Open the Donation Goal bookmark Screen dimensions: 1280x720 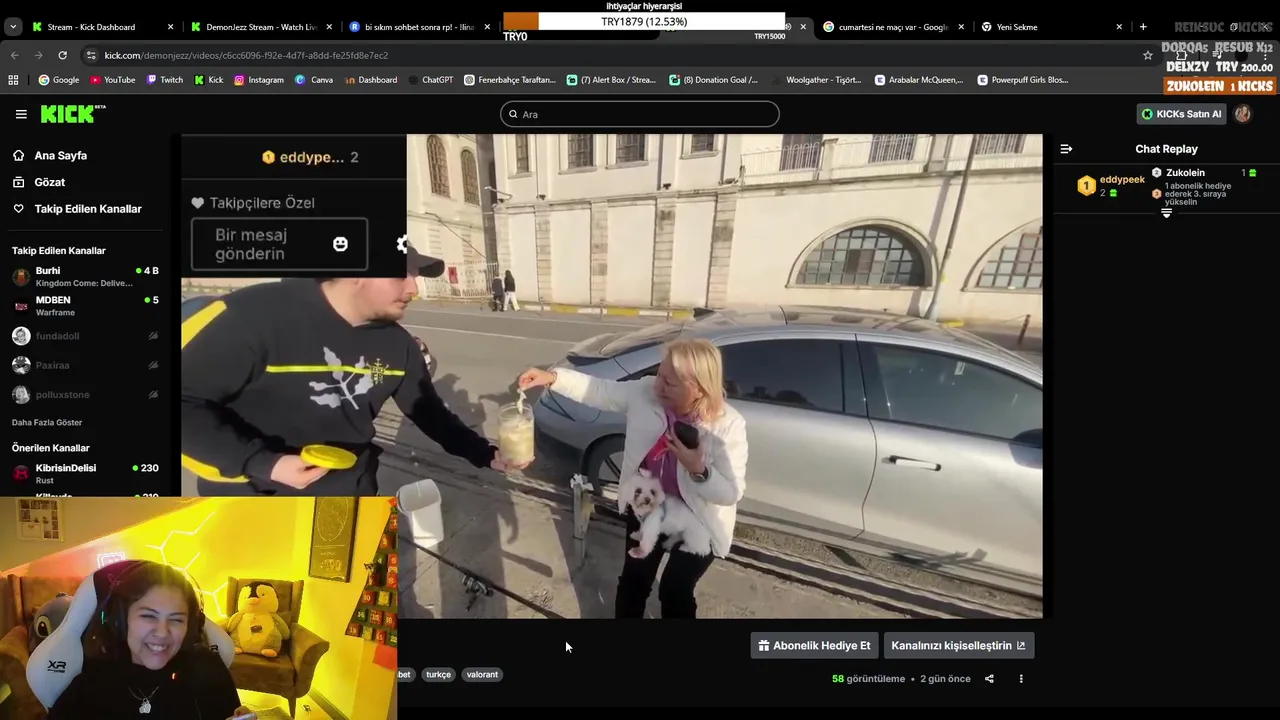click(x=714, y=80)
